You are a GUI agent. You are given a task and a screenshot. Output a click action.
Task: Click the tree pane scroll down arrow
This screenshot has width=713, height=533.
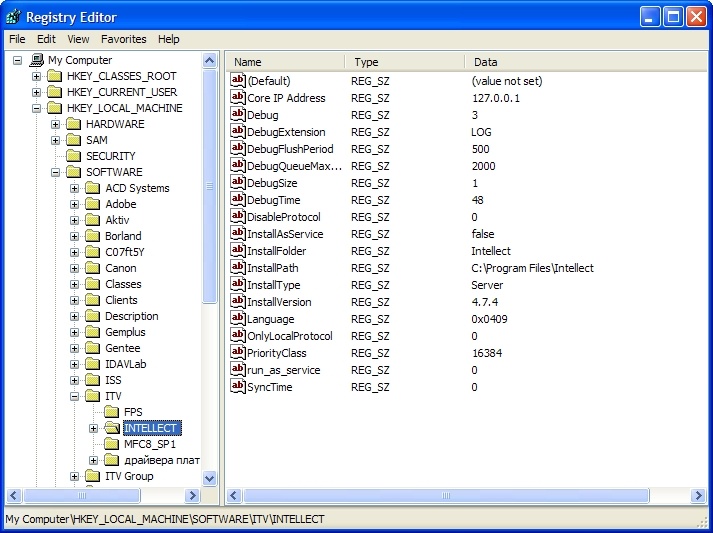[x=210, y=478]
